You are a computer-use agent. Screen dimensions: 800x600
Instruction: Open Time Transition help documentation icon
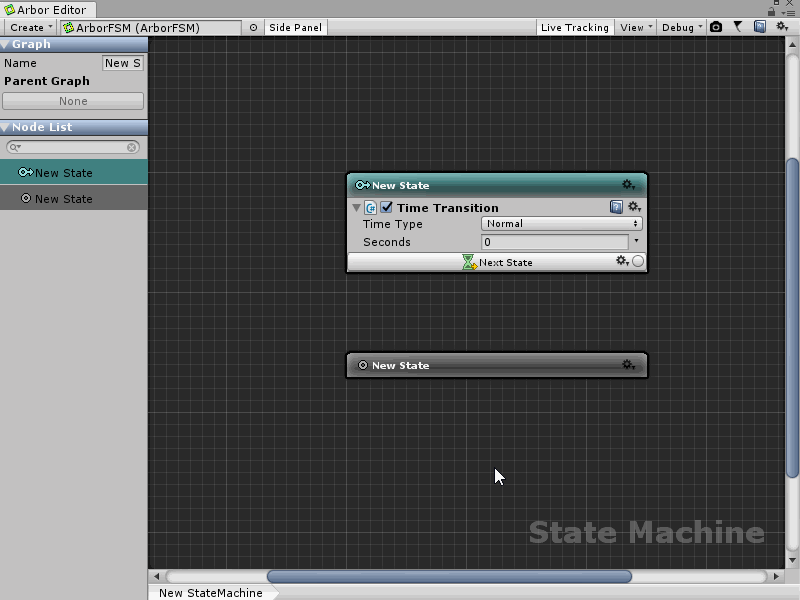[x=616, y=207]
